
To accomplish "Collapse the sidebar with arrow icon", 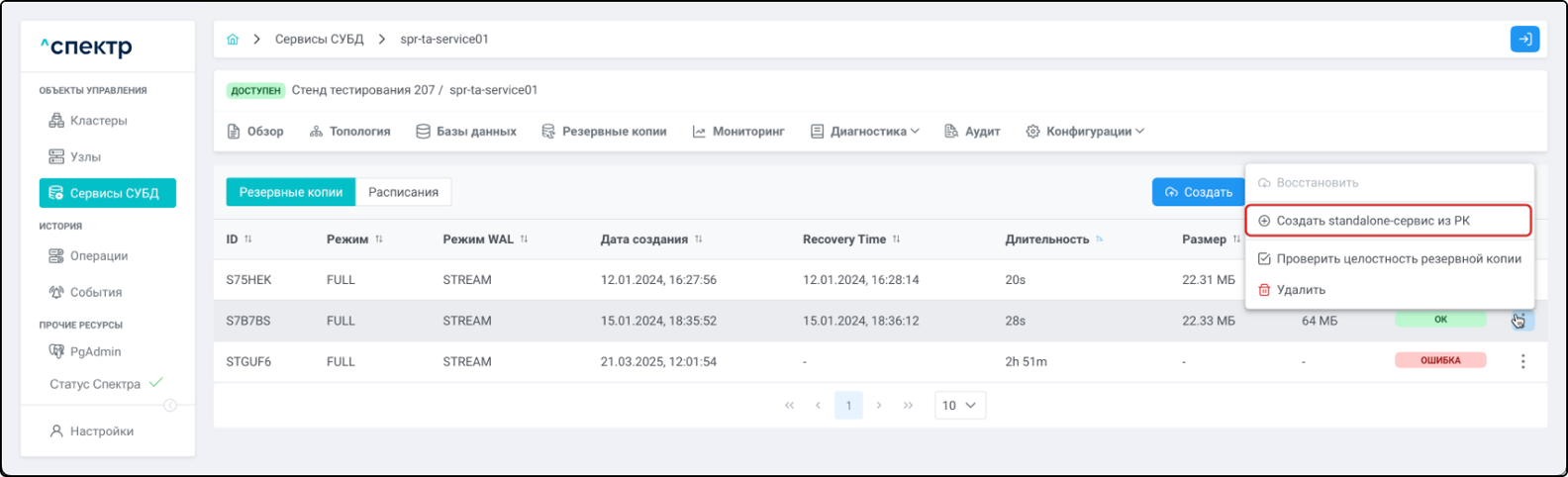I will point(170,406).
